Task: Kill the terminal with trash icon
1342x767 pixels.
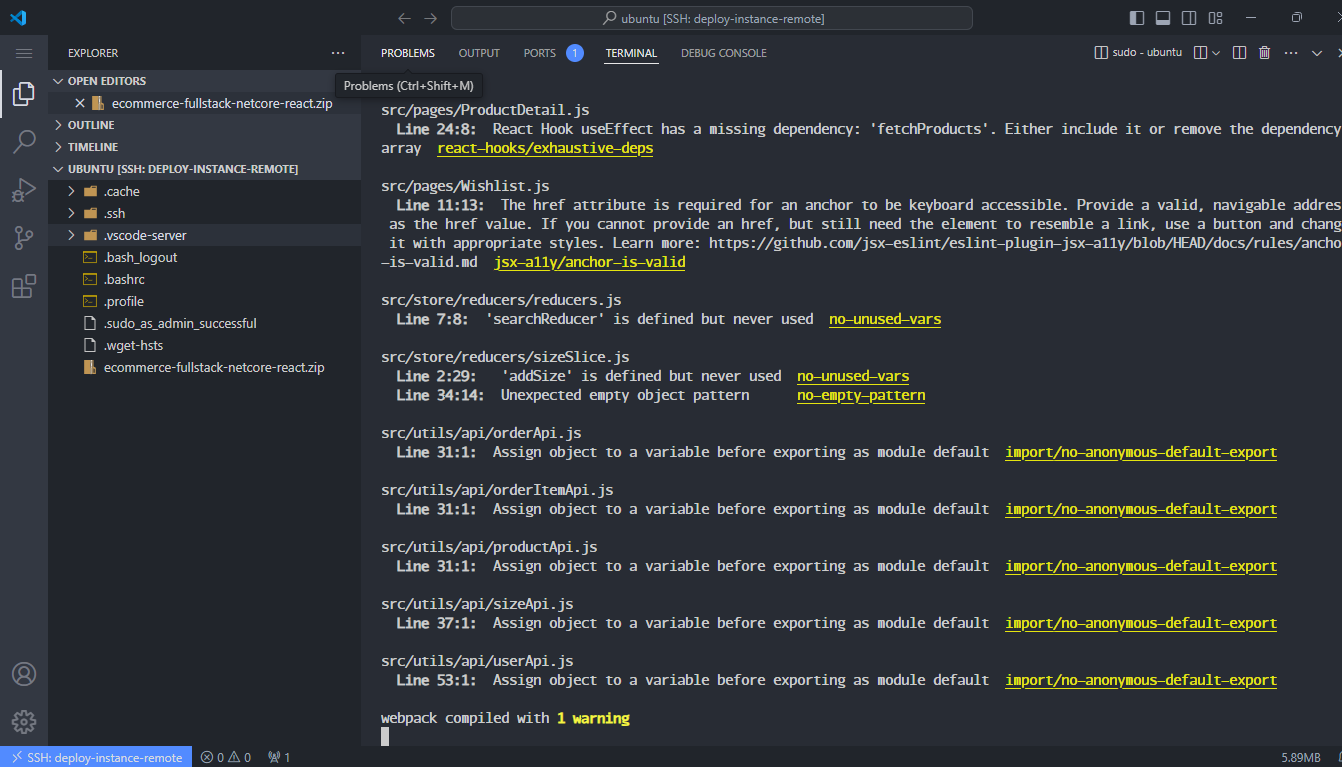Action: (1264, 53)
